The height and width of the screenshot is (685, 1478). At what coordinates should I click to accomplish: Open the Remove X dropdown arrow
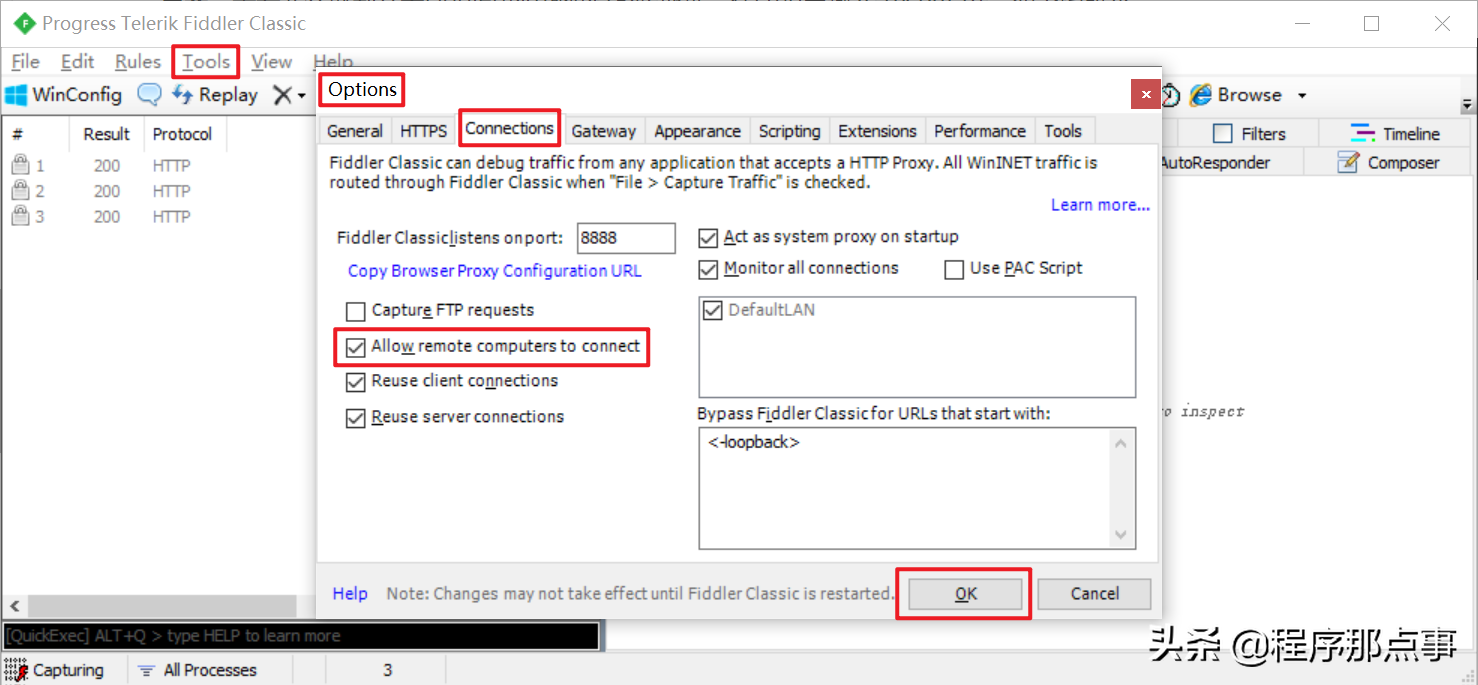pos(301,97)
